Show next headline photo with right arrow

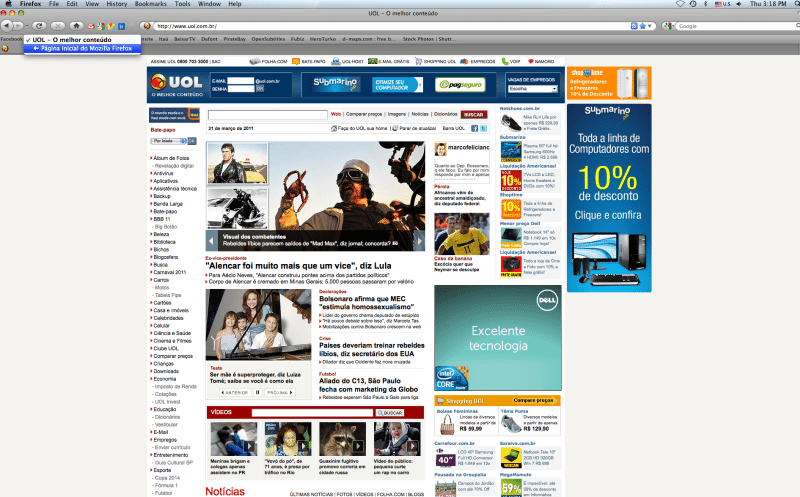pos(419,241)
